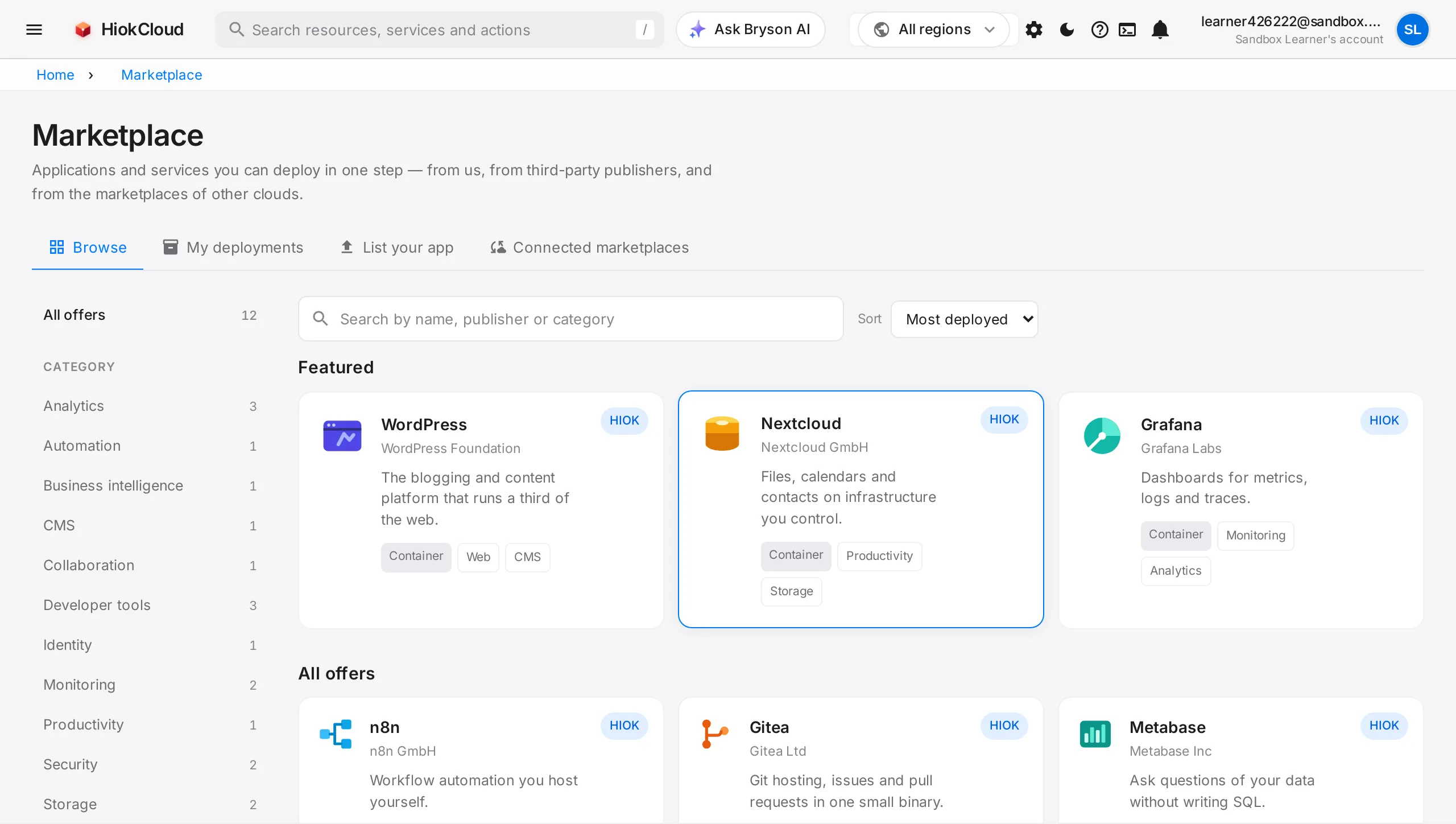Screen dimensions: 1456x824
Task: Select All offers in the sidebar
Action: pos(150,315)
